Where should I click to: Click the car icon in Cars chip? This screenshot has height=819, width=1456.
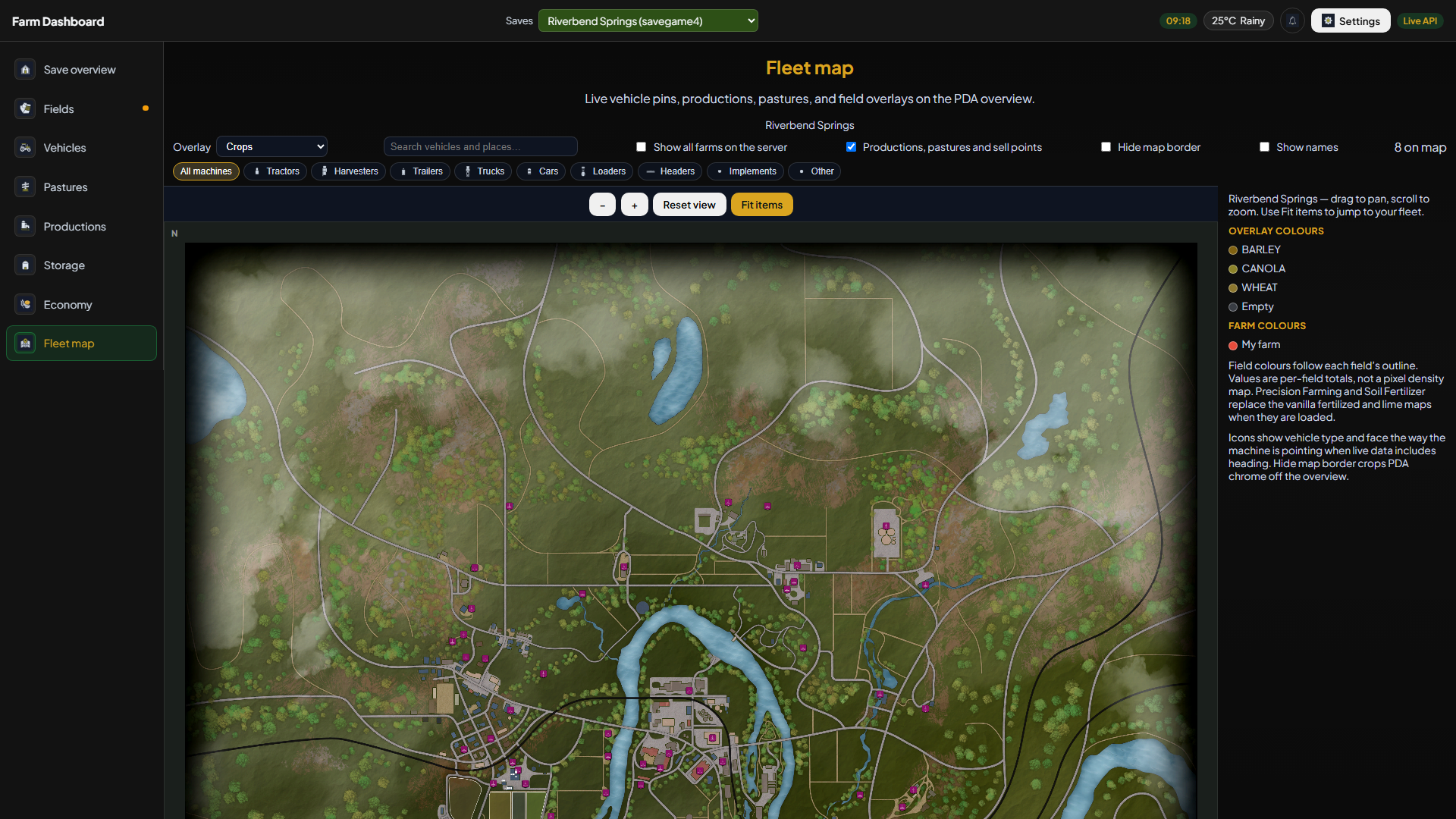click(529, 171)
